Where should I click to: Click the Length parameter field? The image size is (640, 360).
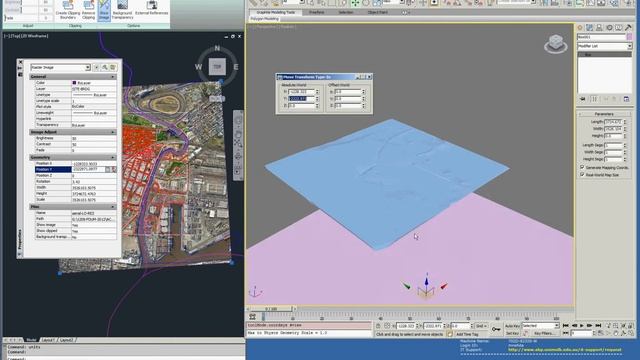(613, 122)
